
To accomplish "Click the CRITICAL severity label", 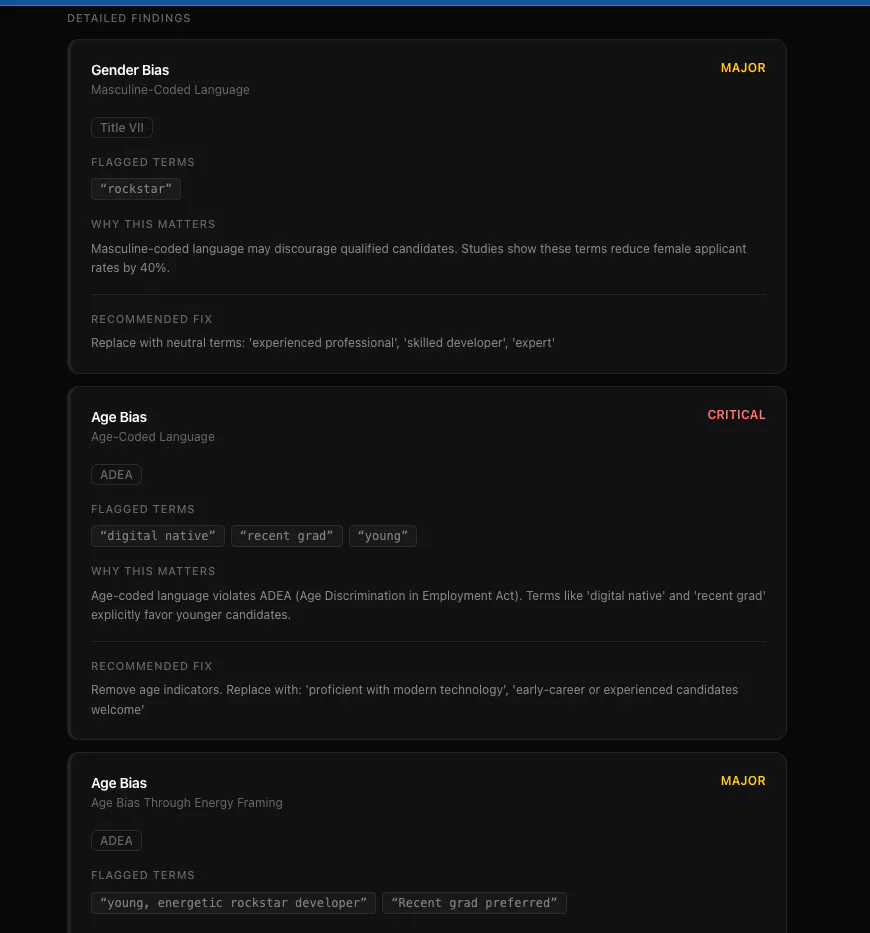I will (736, 415).
